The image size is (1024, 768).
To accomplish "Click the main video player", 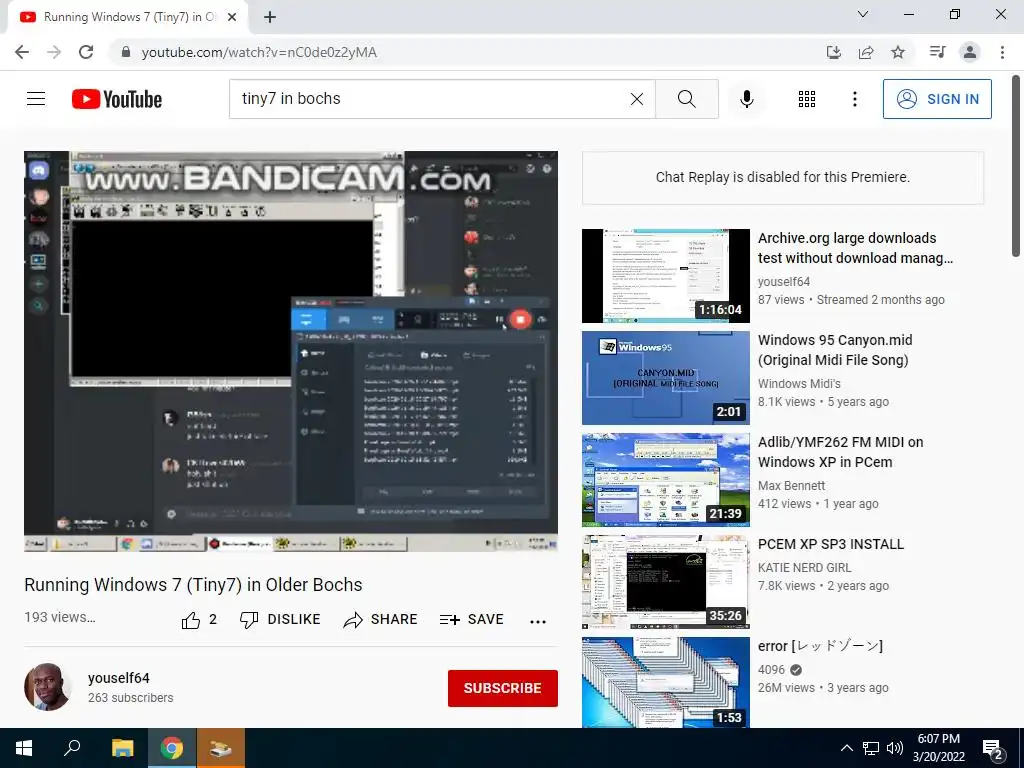I will coord(291,351).
